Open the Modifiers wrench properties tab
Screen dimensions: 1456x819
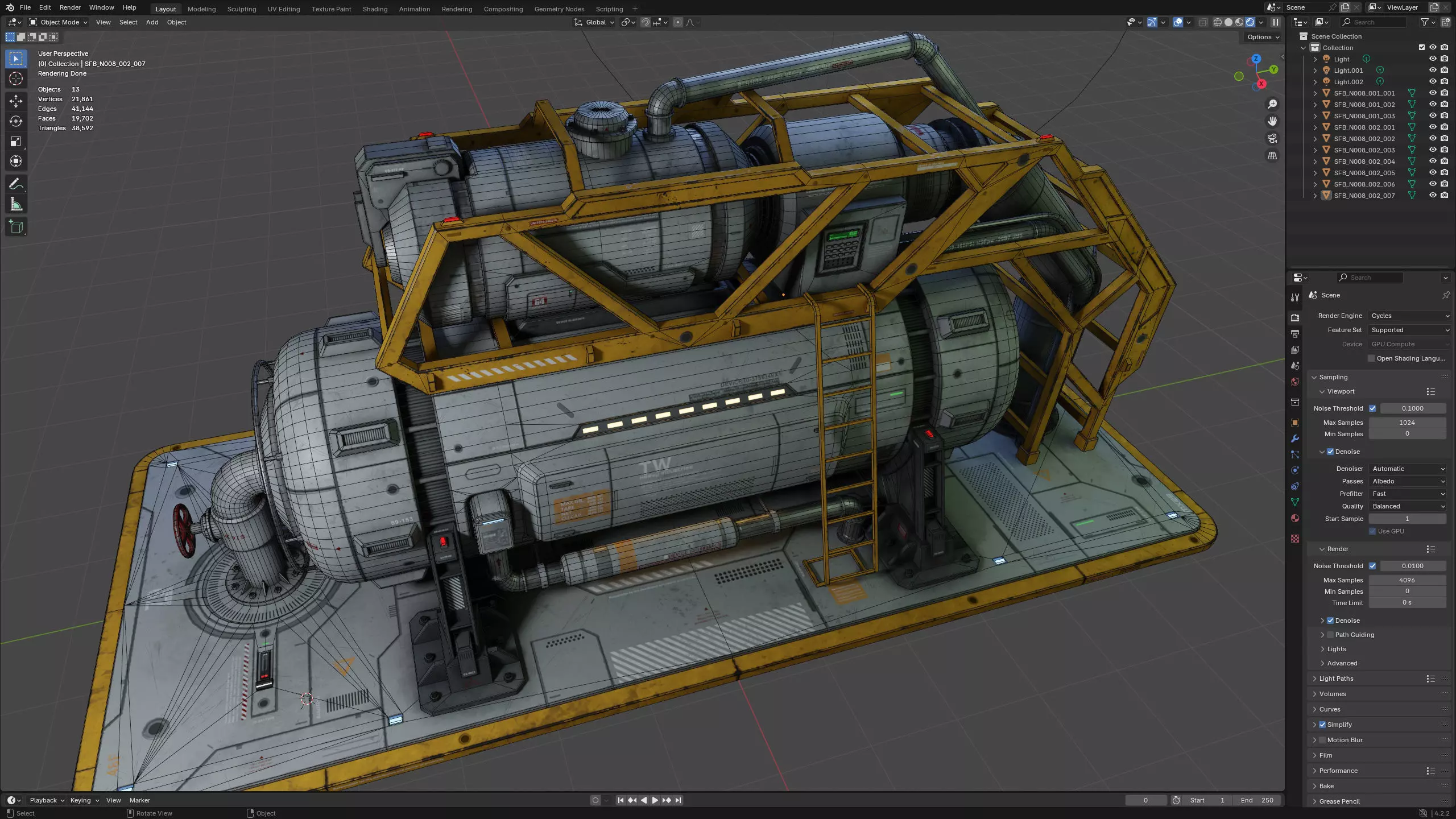tap(1295, 439)
